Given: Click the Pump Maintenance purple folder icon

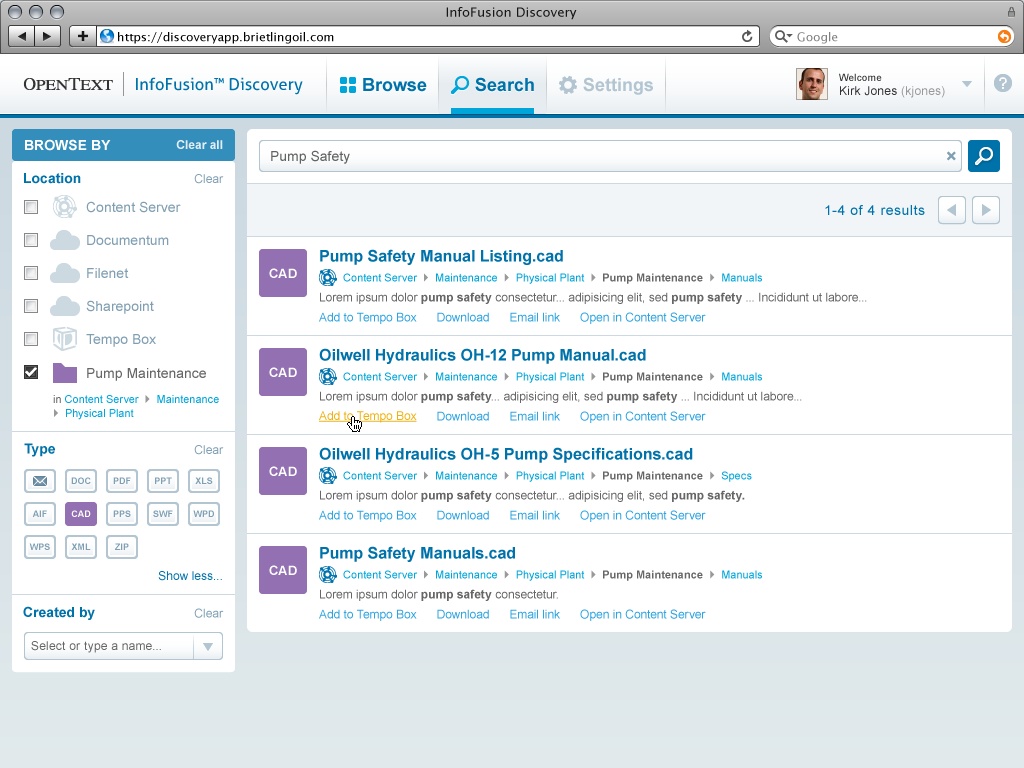Looking at the screenshot, I should (65, 373).
